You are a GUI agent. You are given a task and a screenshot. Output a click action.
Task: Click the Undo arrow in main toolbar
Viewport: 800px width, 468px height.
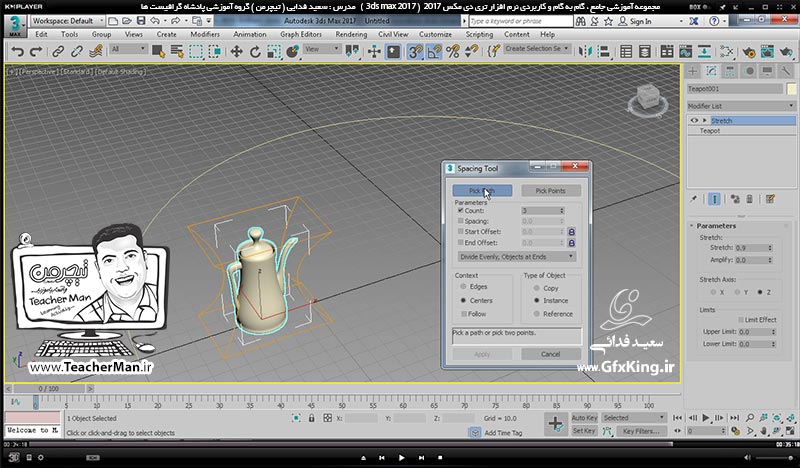pos(18,52)
